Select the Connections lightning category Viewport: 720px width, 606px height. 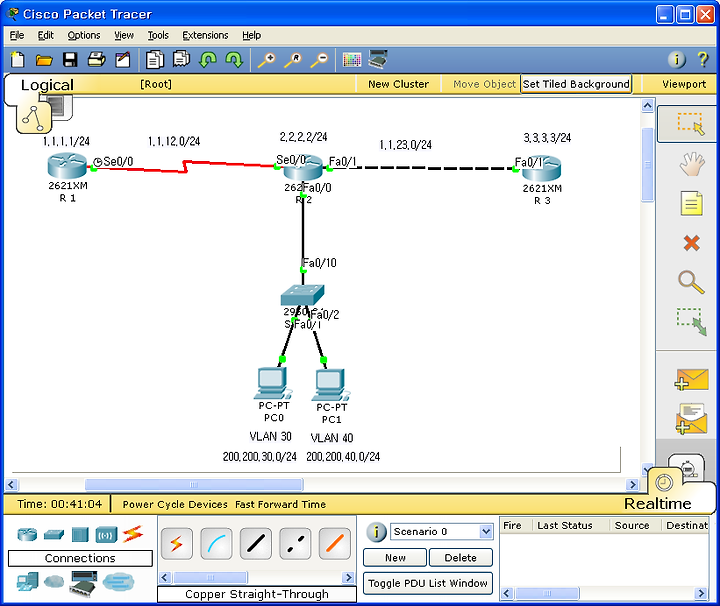pyautogui.click(x=133, y=534)
